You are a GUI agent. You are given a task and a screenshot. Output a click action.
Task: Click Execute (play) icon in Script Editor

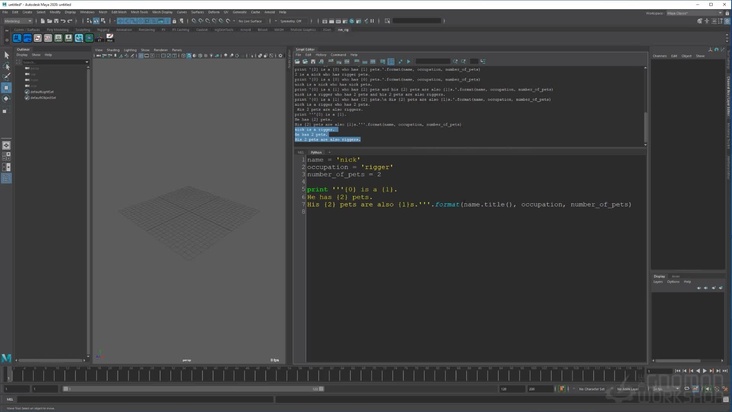408,61
